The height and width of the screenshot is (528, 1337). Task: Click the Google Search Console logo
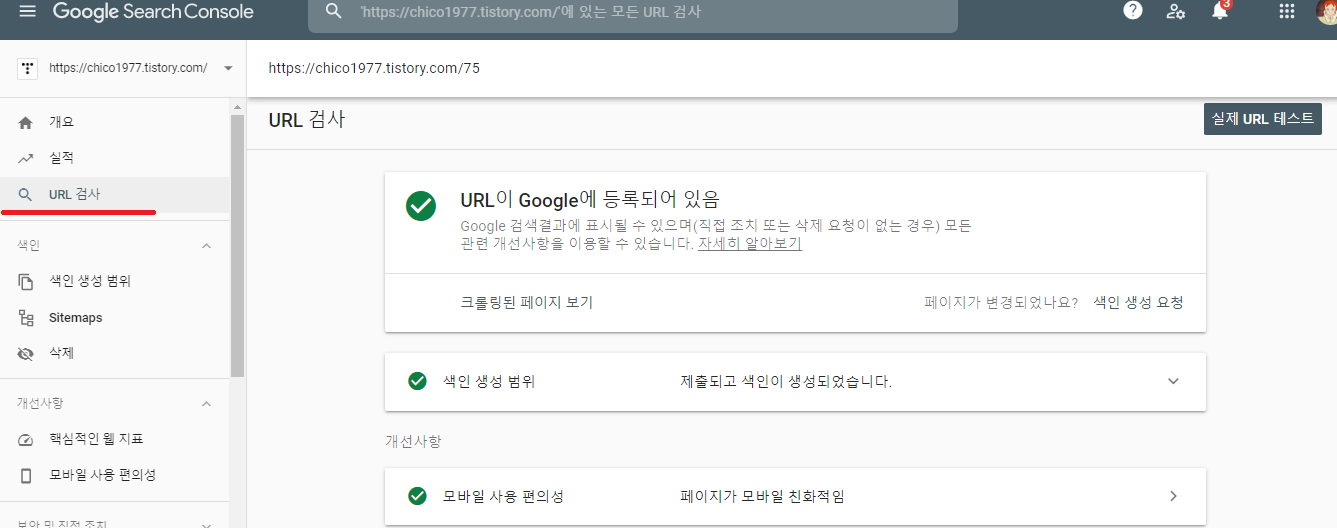[153, 12]
